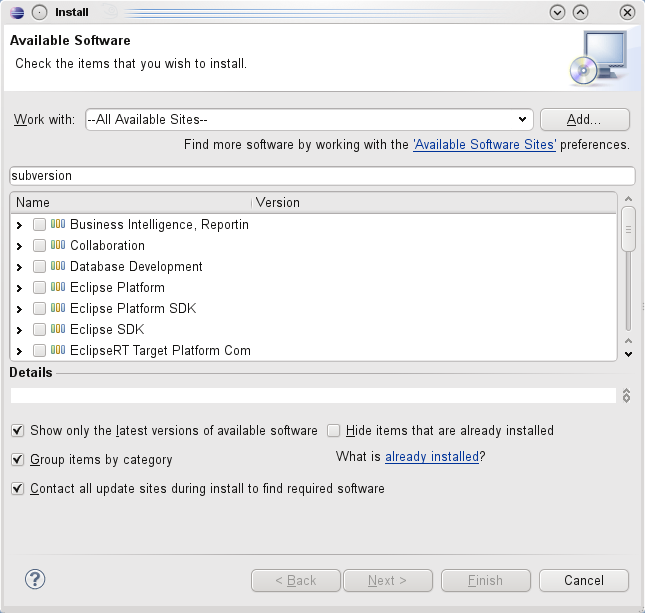The image size is (645, 613).
Task: Check the Collaboration category checkbox
Action: coord(39,246)
